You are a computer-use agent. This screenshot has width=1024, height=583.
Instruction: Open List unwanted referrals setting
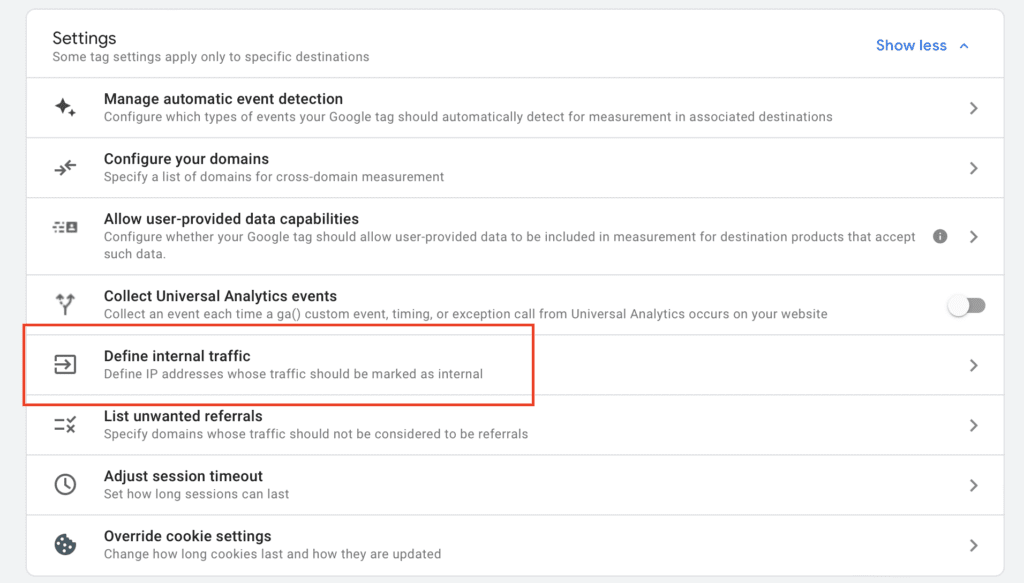click(x=183, y=417)
